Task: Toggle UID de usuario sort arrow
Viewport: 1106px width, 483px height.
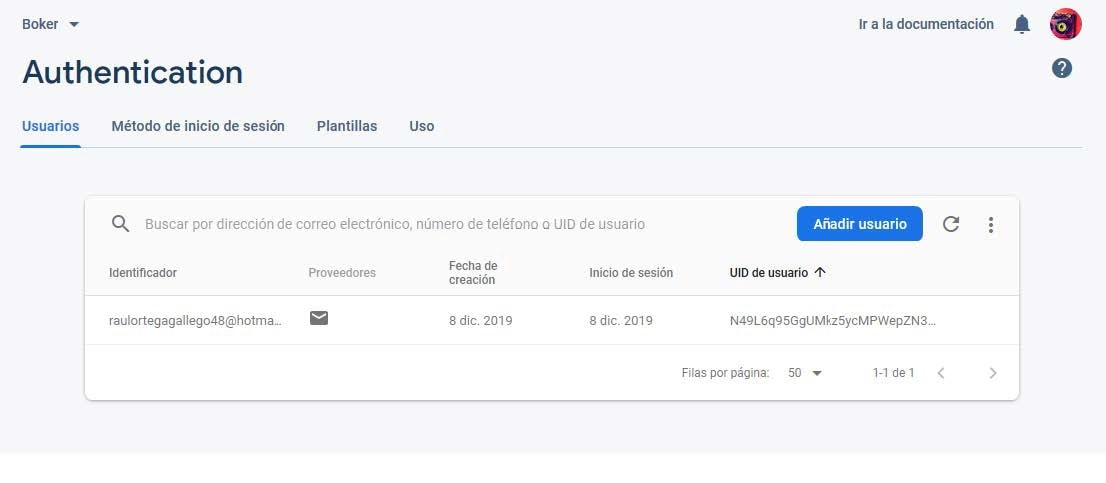Action: click(820, 272)
